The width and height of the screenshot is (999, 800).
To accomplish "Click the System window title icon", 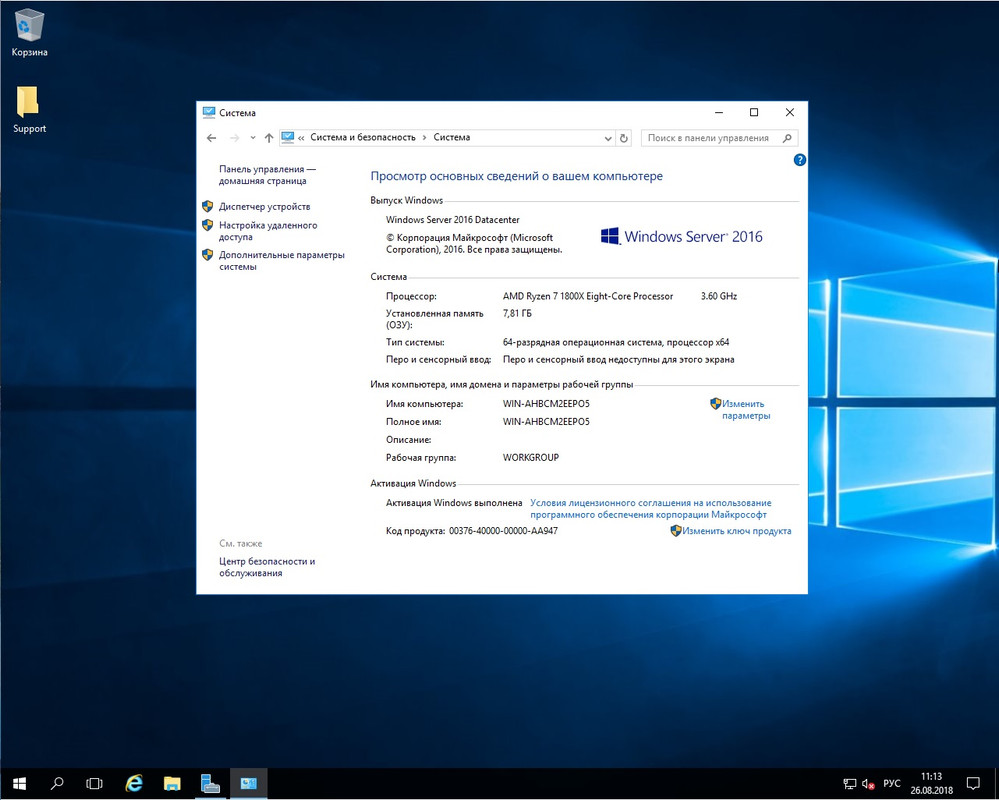I will coord(209,113).
